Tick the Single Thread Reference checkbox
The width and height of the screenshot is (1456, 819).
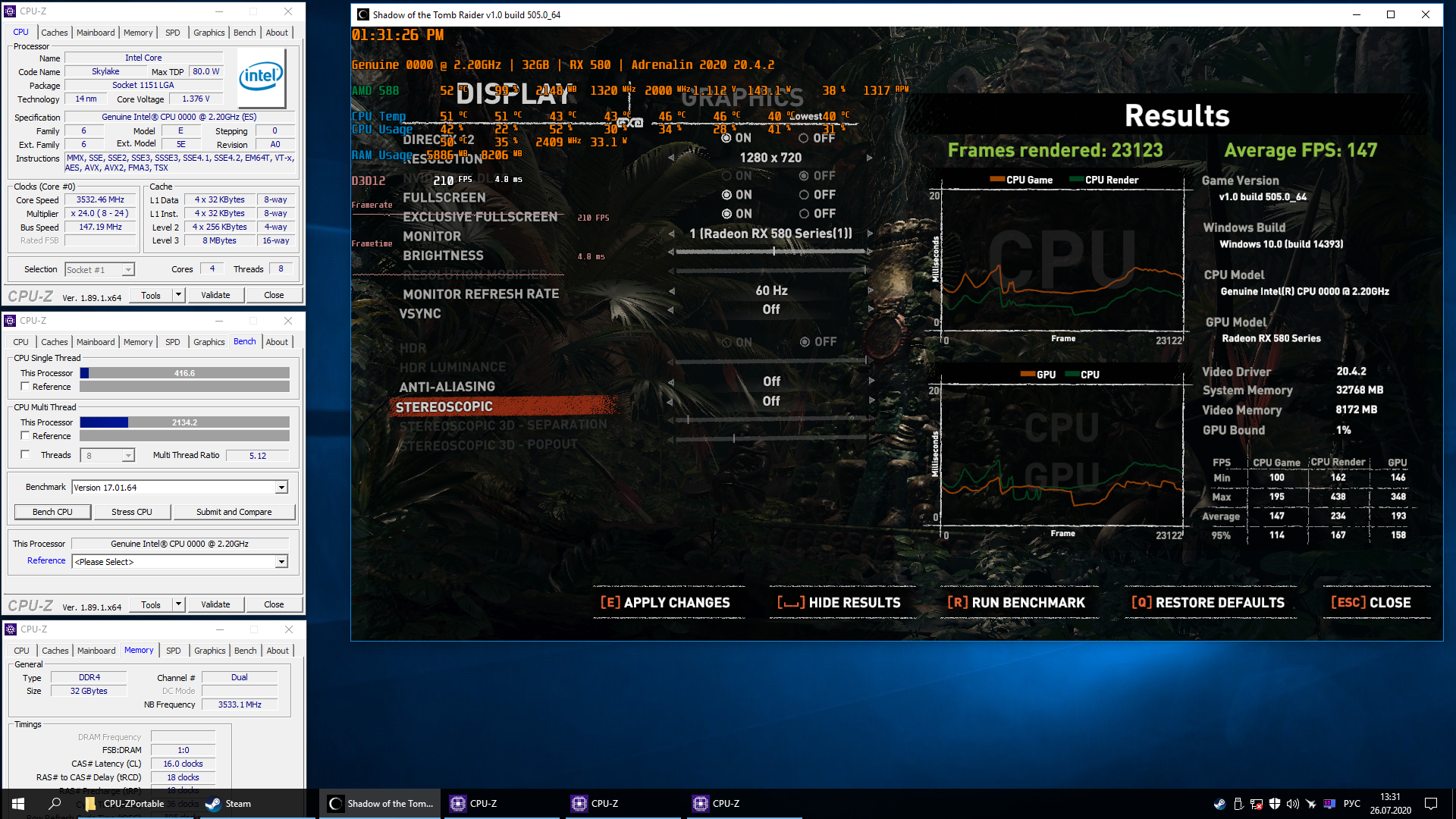(x=25, y=387)
